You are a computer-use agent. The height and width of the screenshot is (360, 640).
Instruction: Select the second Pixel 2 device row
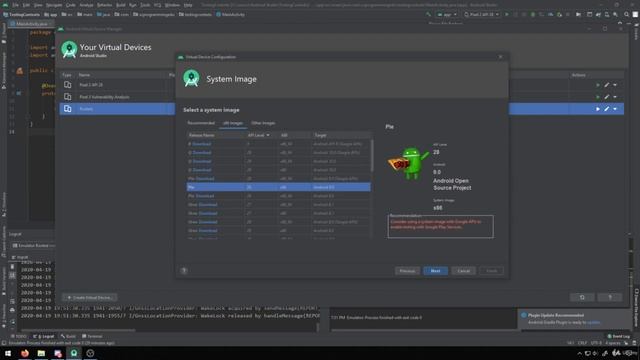[x=118, y=97]
